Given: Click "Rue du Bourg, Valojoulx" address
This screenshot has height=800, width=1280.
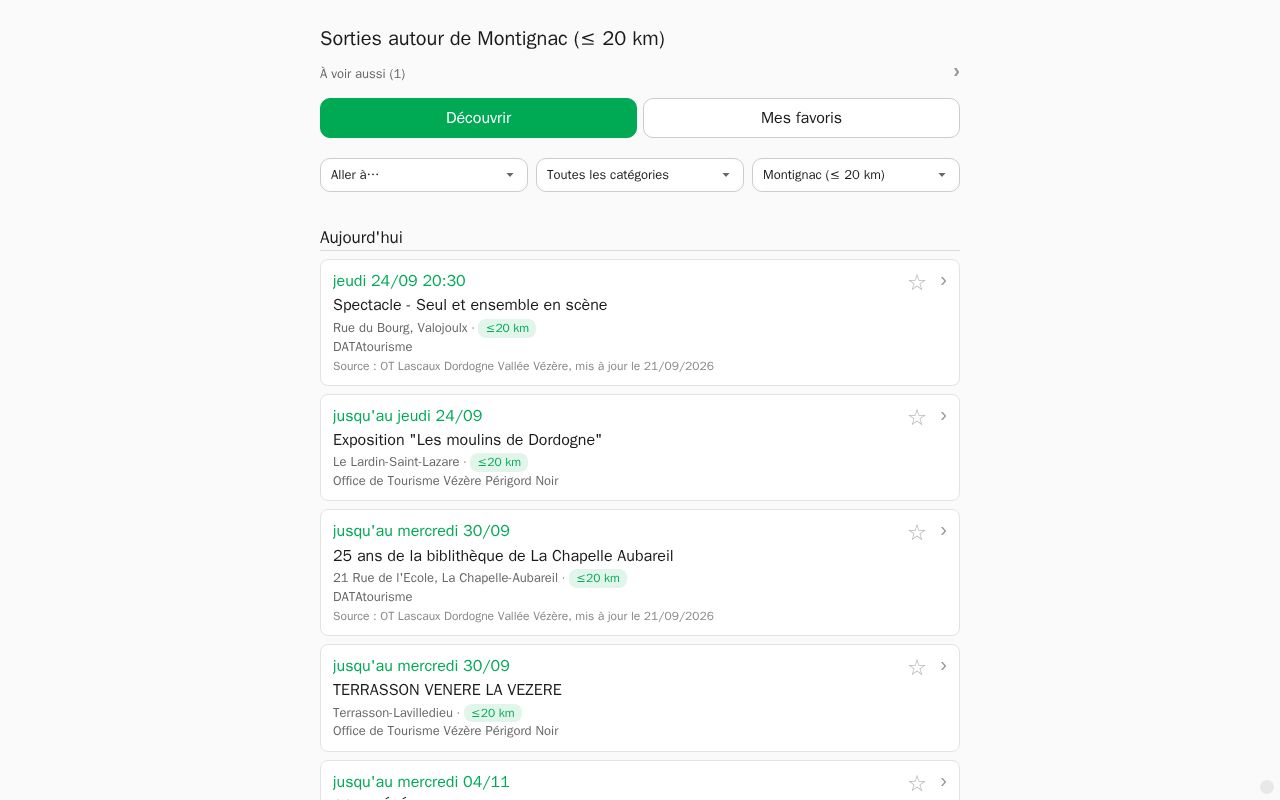Looking at the screenshot, I should [400, 328].
